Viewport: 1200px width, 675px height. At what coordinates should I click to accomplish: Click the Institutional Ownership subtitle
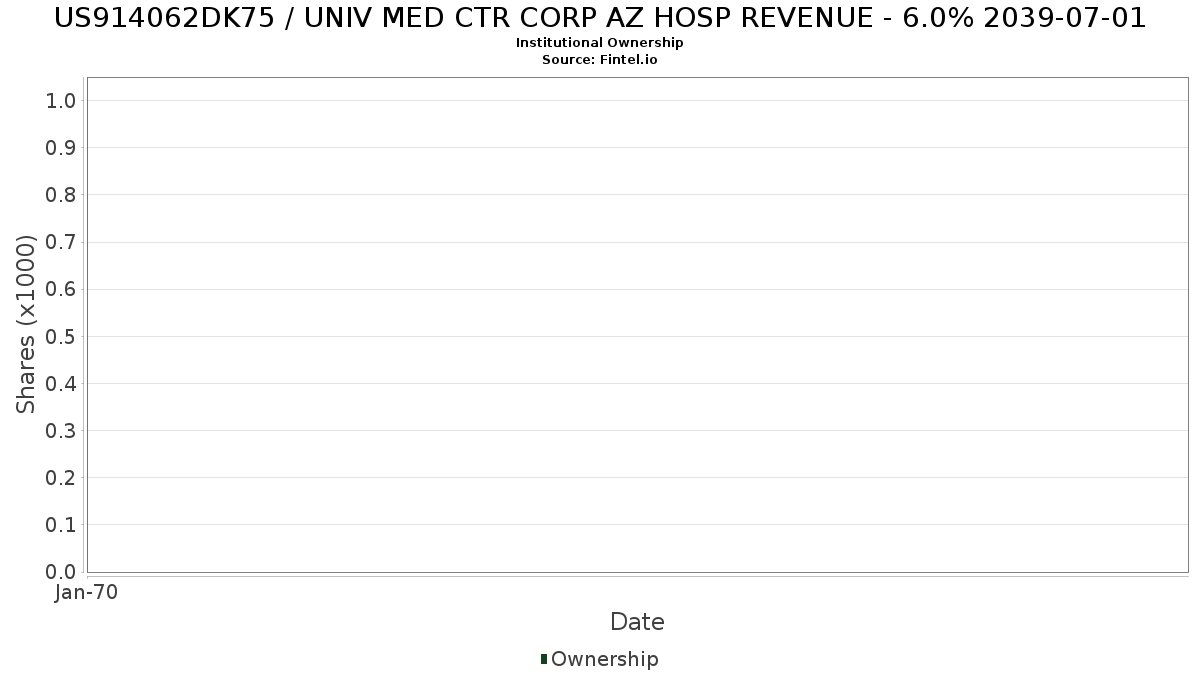tap(600, 43)
